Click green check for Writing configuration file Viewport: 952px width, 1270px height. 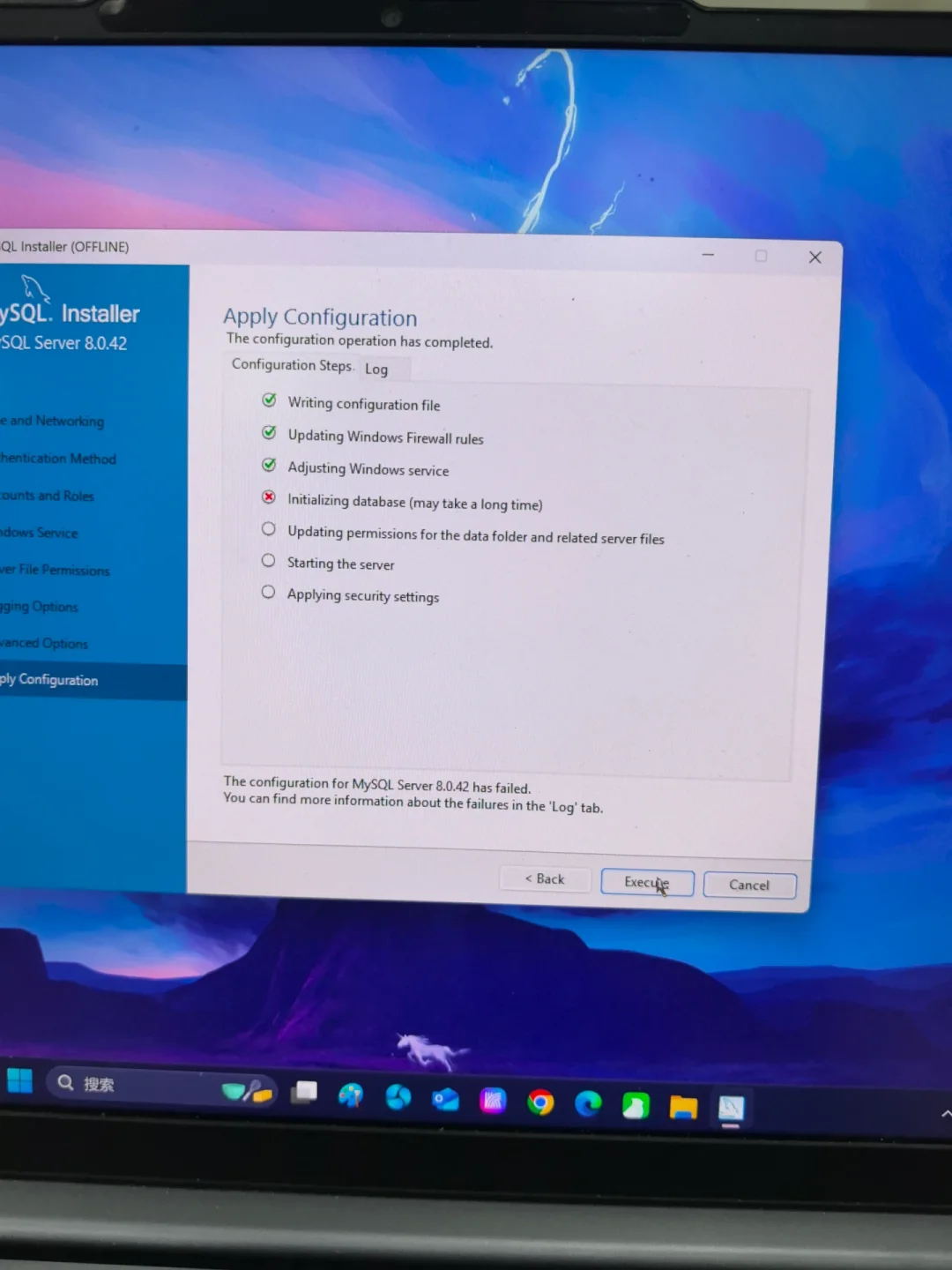pos(269,400)
